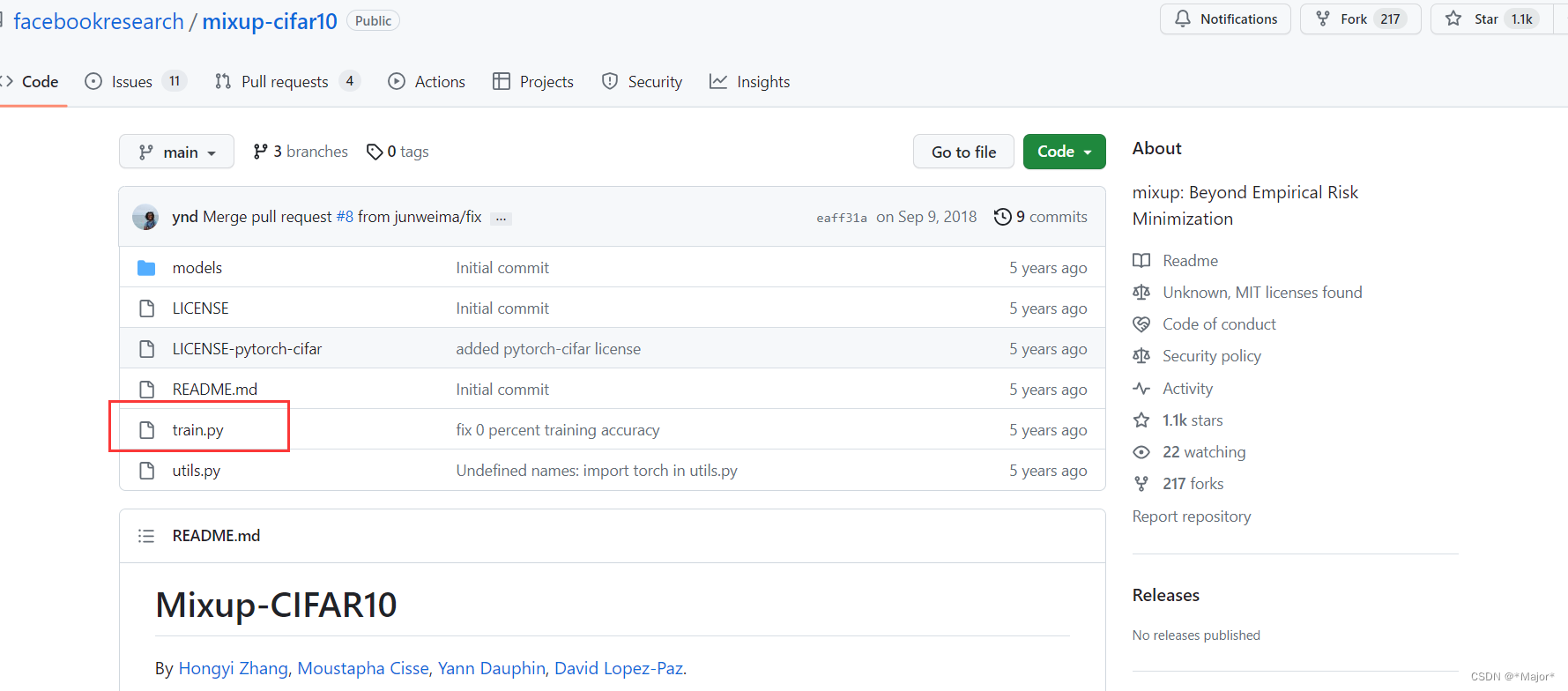
Task: Click the README.md heading in readme panel
Action: (x=216, y=536)
